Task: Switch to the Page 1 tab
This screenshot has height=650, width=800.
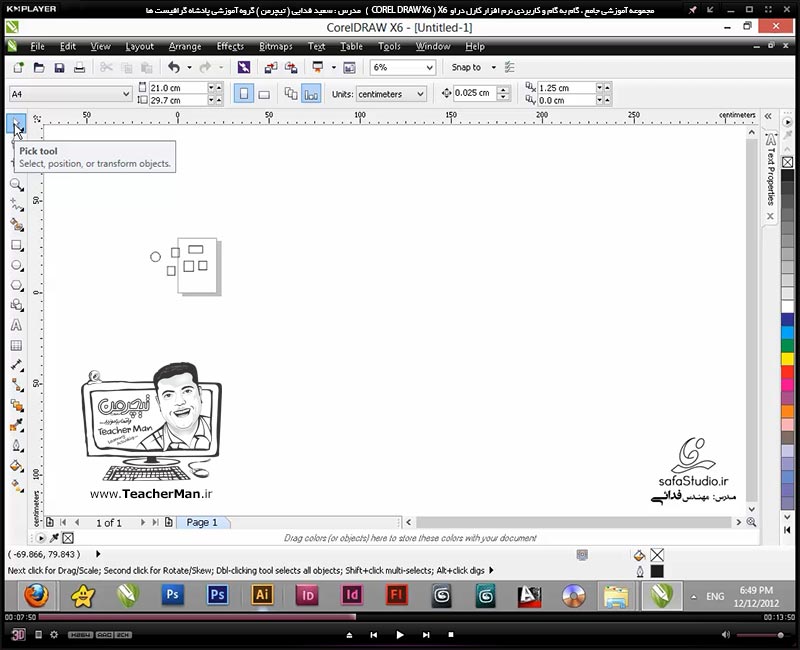Action: coord(202,522)
